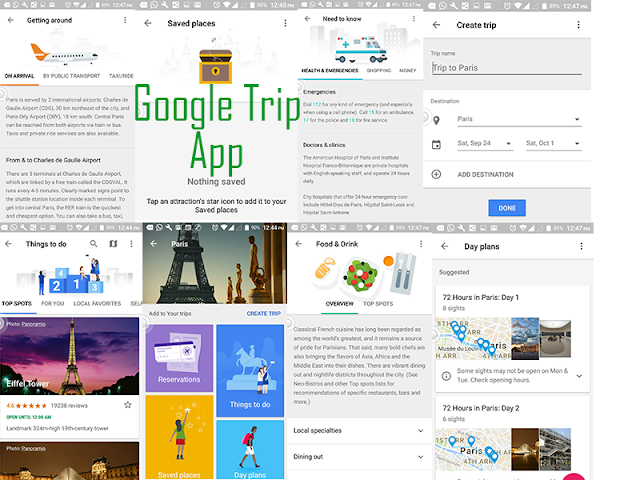Expand the opening hours notice on Day 1
The width and height of the screenshot is (640, 480).
pyautogui.click(x=579, y=376)
